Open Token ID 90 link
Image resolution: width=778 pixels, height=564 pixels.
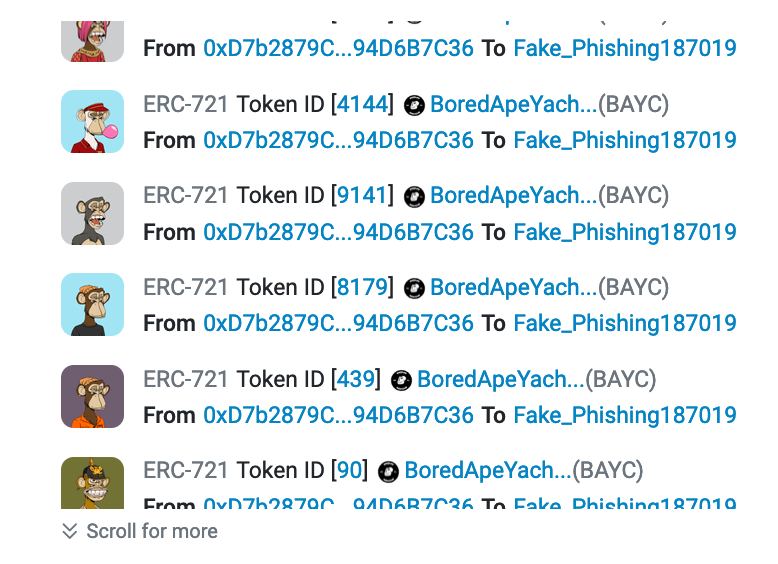tap(349, 470)
